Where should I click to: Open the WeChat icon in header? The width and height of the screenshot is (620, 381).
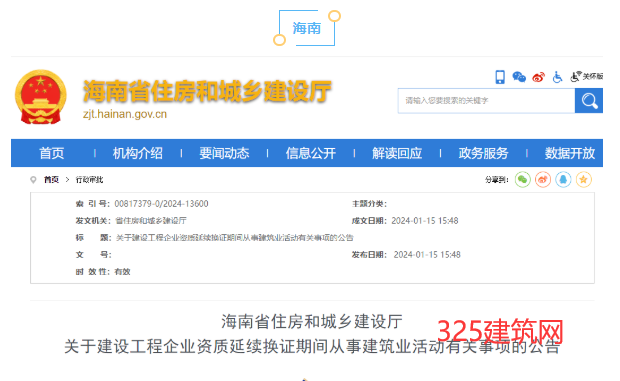pyautogui.click(x=519, y=77)
